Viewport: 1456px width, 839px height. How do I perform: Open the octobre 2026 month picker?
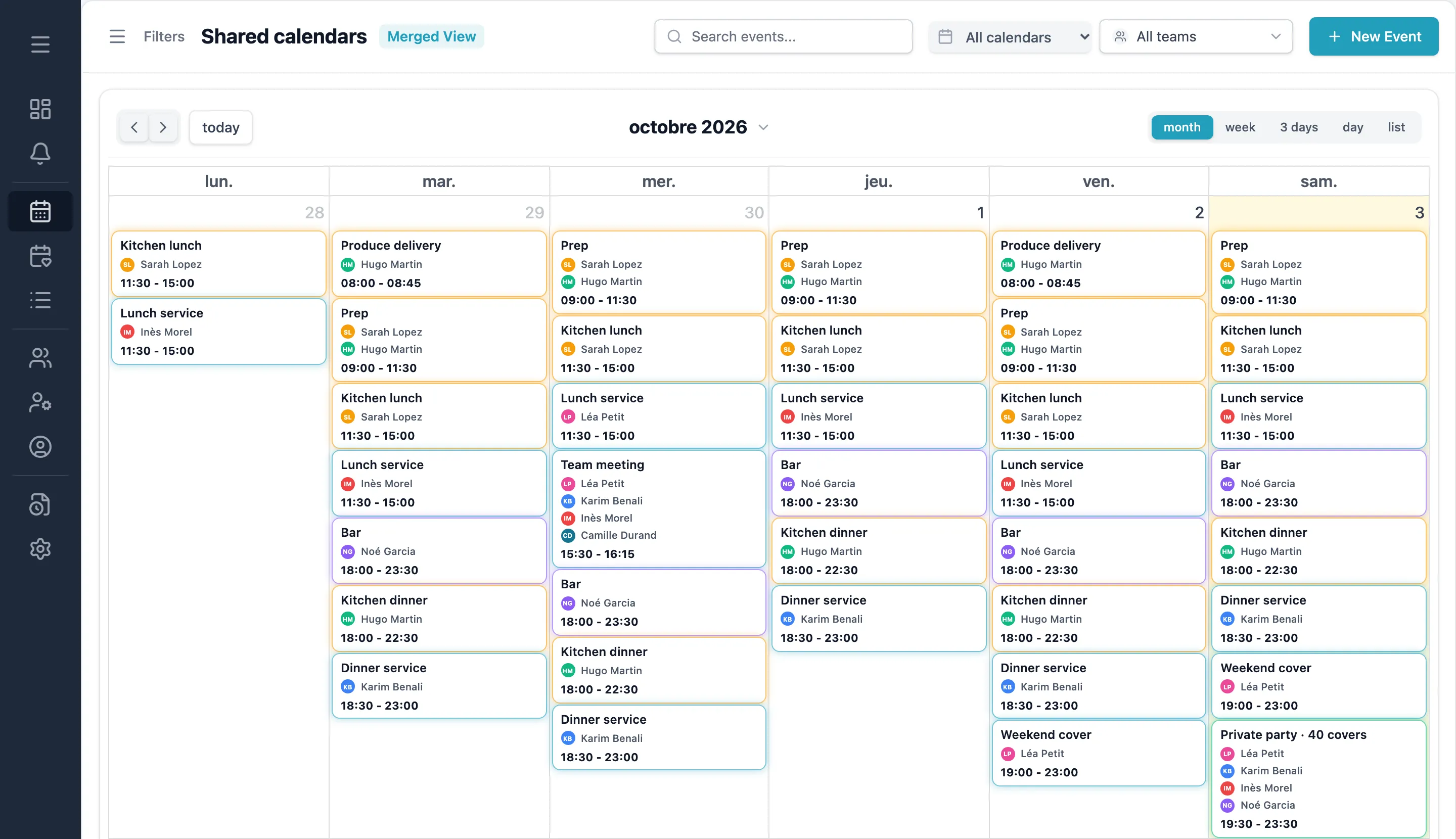[x=699, y=127]
